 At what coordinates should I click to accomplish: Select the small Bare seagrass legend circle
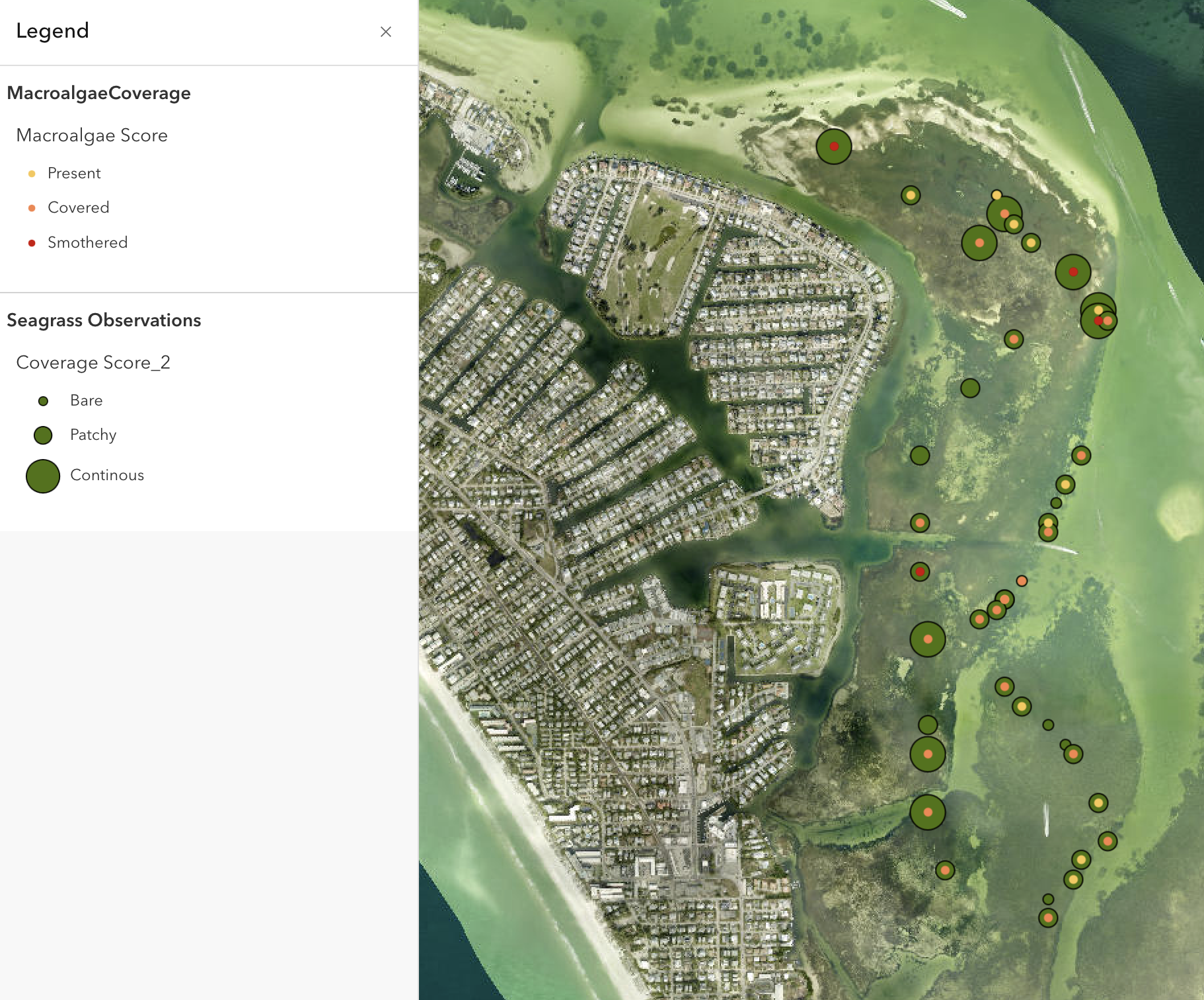43,401
